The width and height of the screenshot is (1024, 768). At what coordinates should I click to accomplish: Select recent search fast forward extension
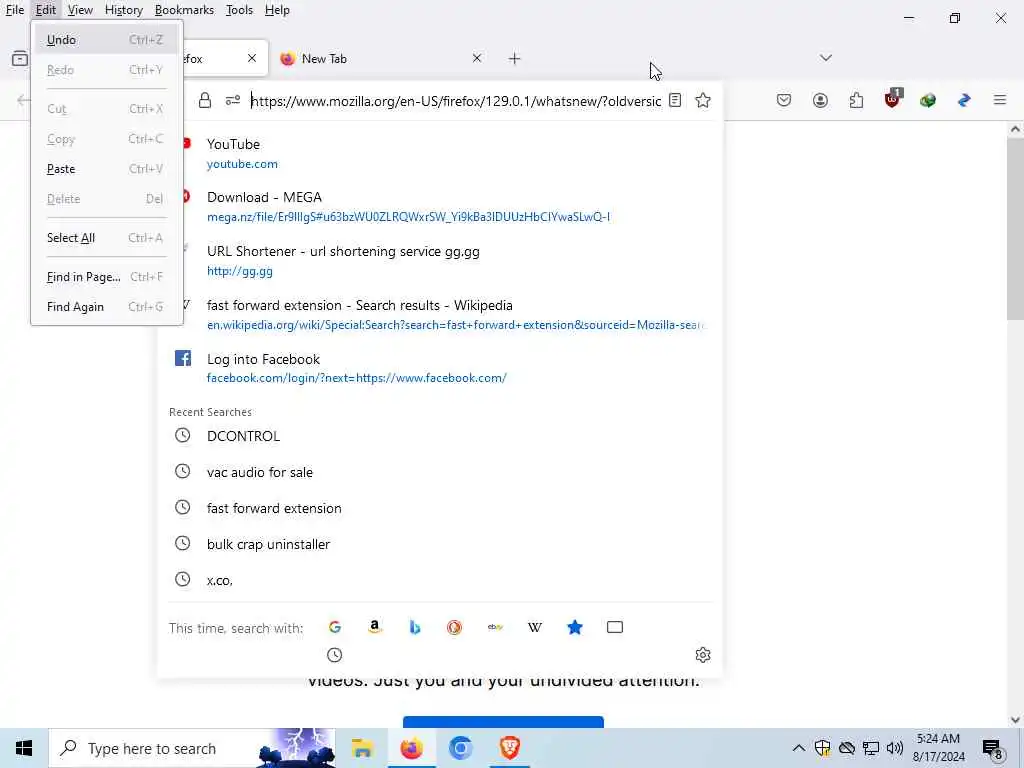[x=440, y=507]
